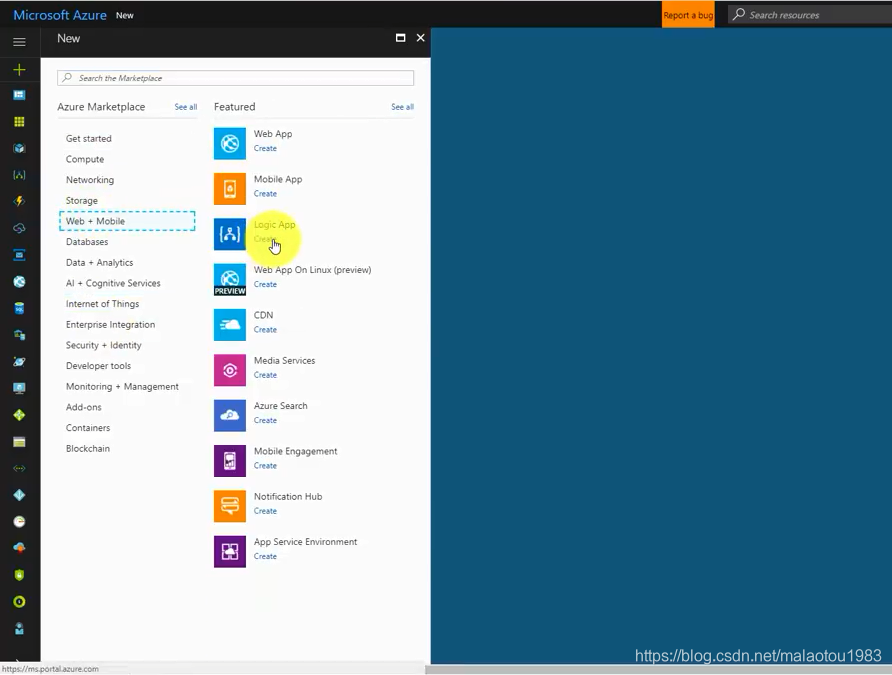Open App Services globe icon in sidebar
The image size is (892, 675).
[19, 281]
